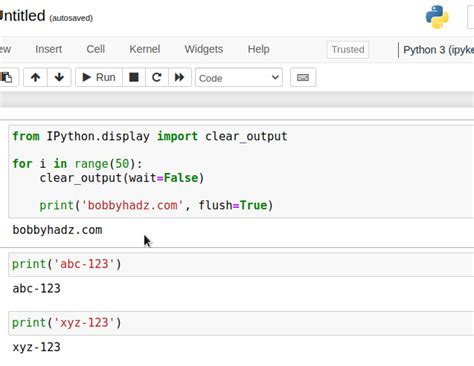Click the Trusted notebook indicator
This screenshot has width=474, height=366.
[348, 50]
